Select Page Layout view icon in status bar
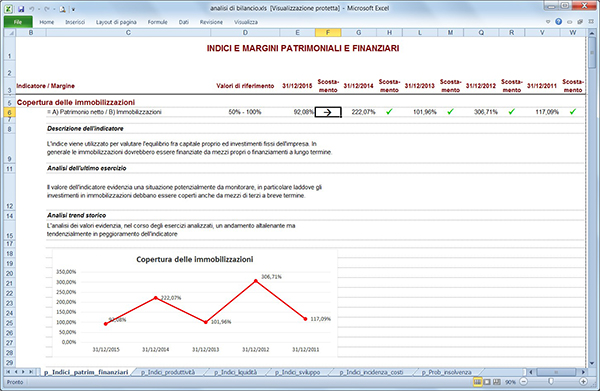Image resolution: width=600 pixels, height=391 pixels. (487, 382)
